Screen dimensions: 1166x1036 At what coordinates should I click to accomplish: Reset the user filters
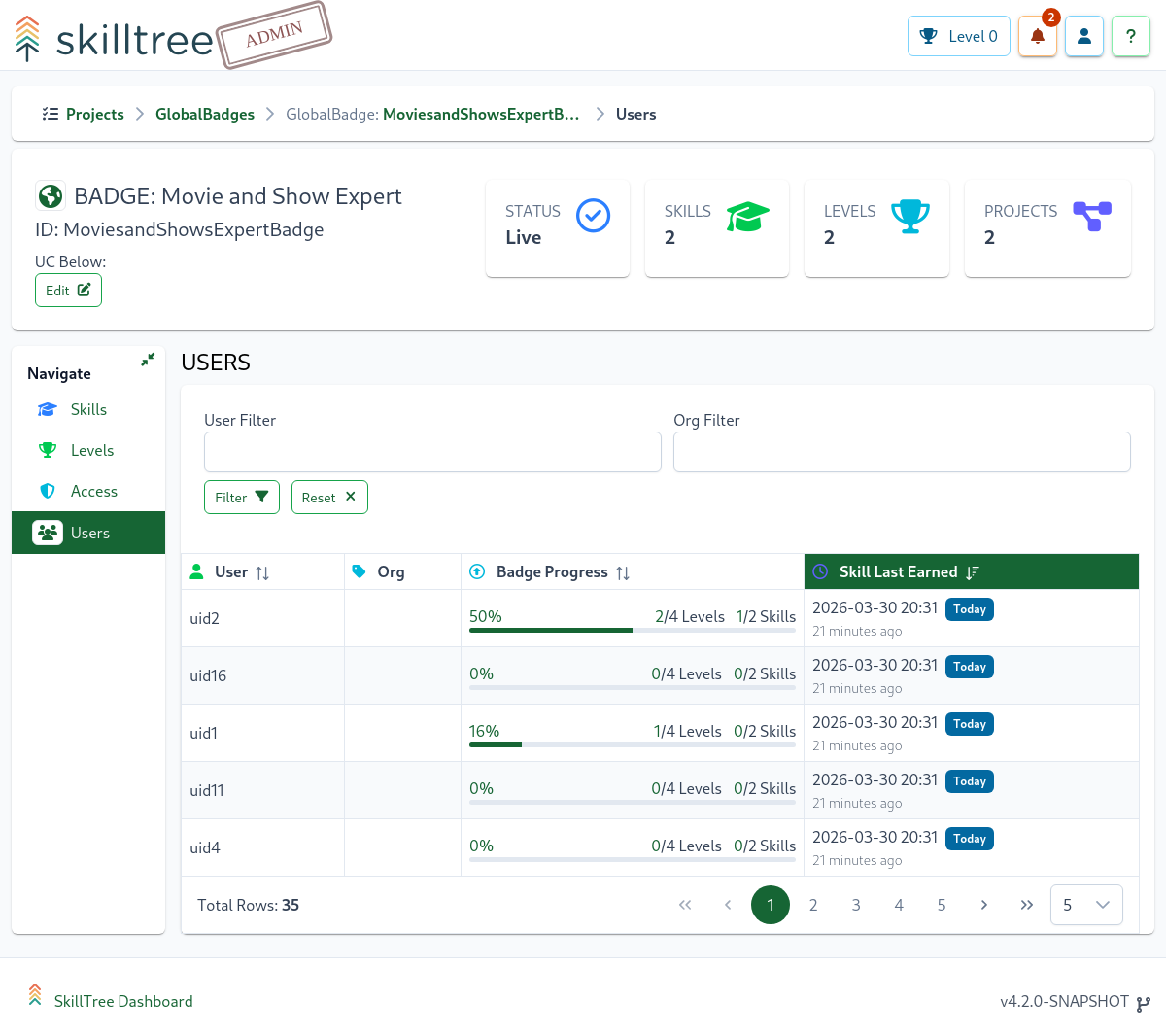coord(329,498)
